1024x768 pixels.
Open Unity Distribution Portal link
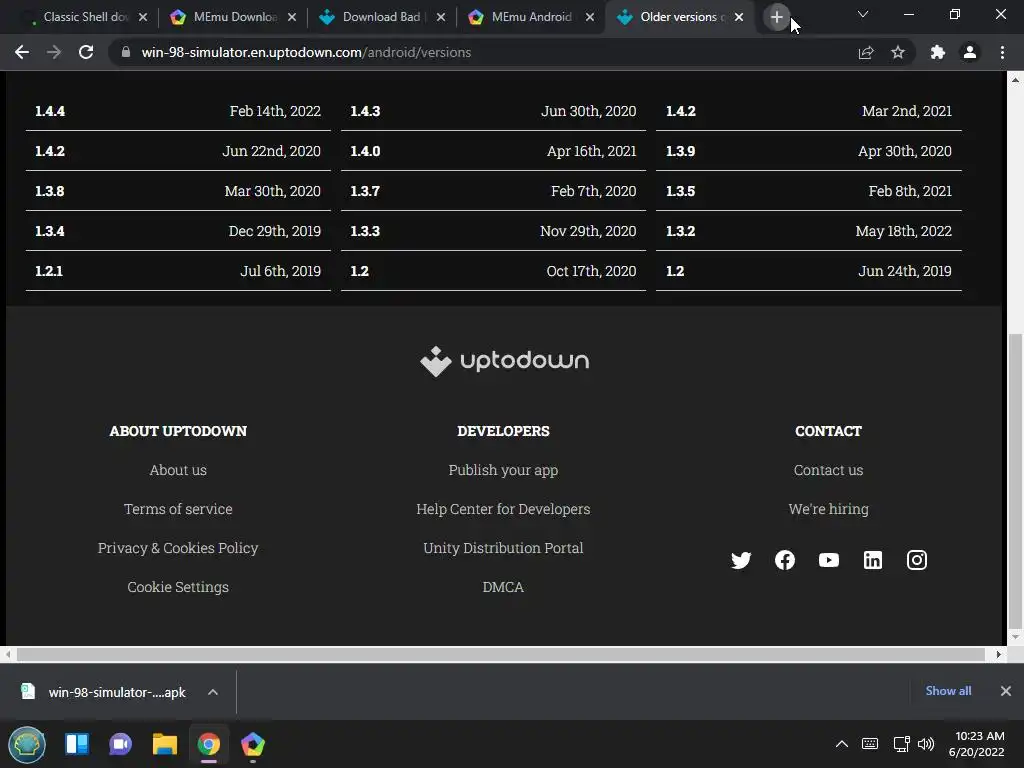tap(503, 549)
